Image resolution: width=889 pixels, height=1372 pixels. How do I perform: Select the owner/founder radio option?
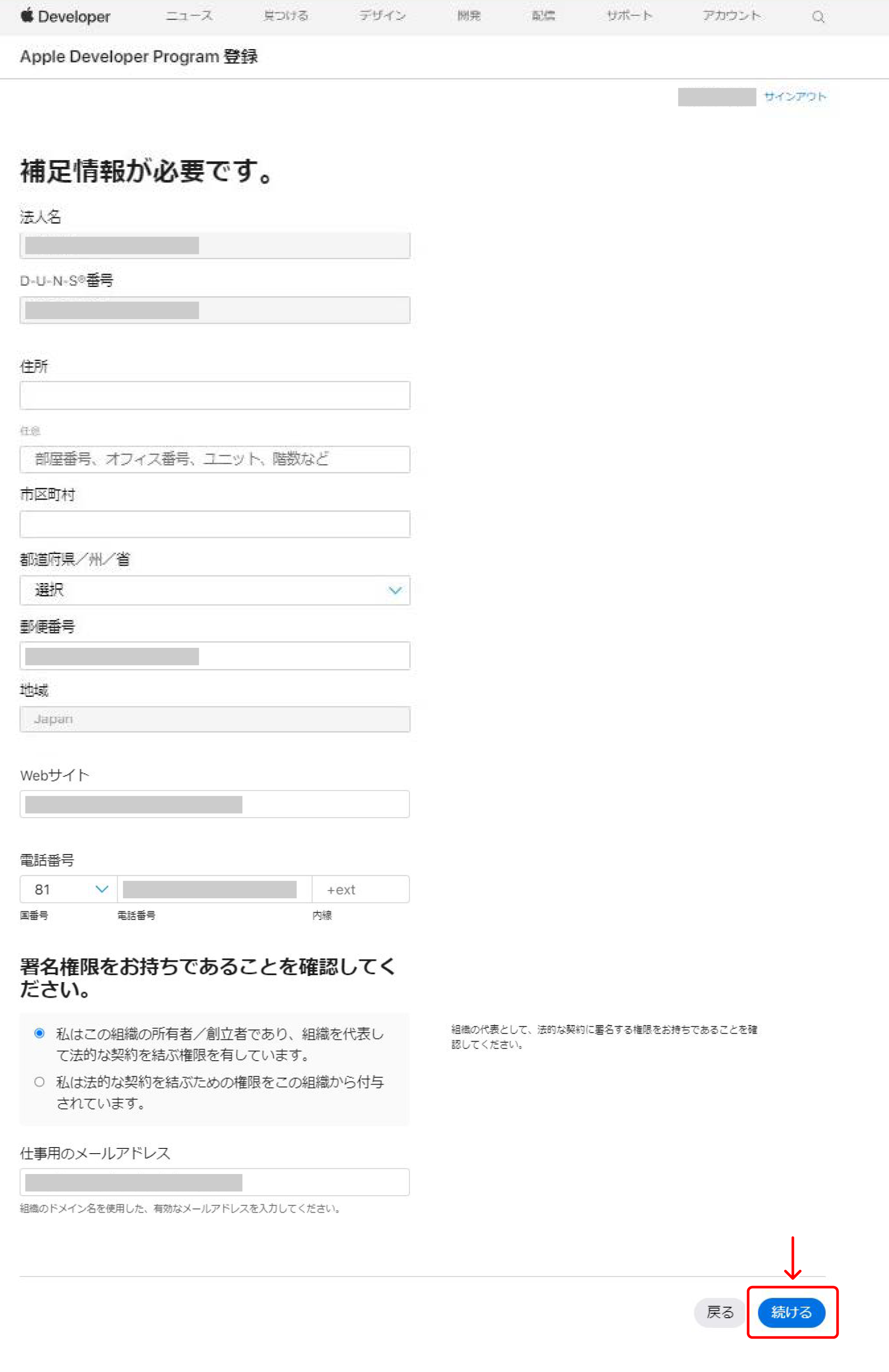point(39,1033)
